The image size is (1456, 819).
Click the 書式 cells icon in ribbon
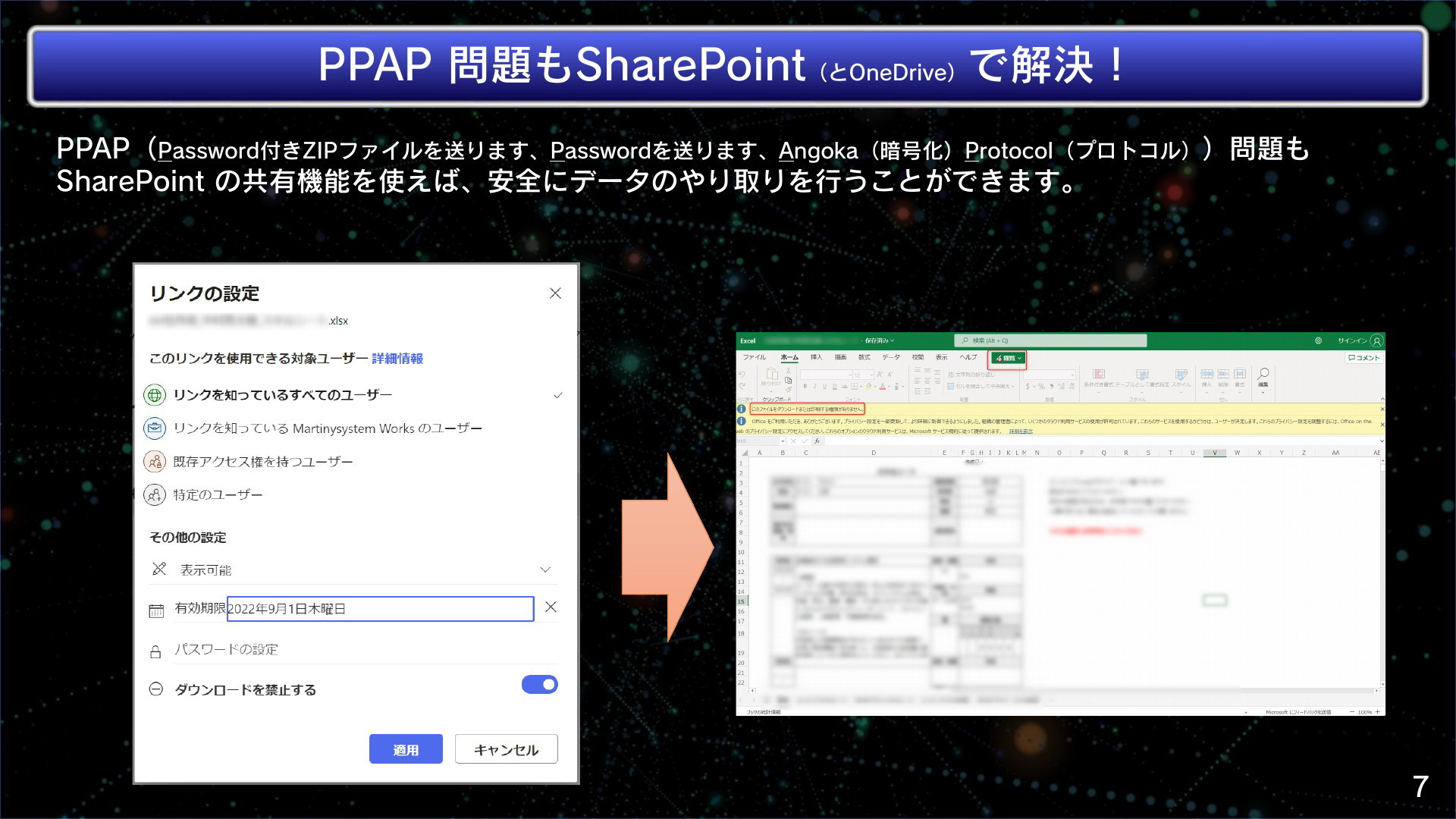click(1240, 374)
